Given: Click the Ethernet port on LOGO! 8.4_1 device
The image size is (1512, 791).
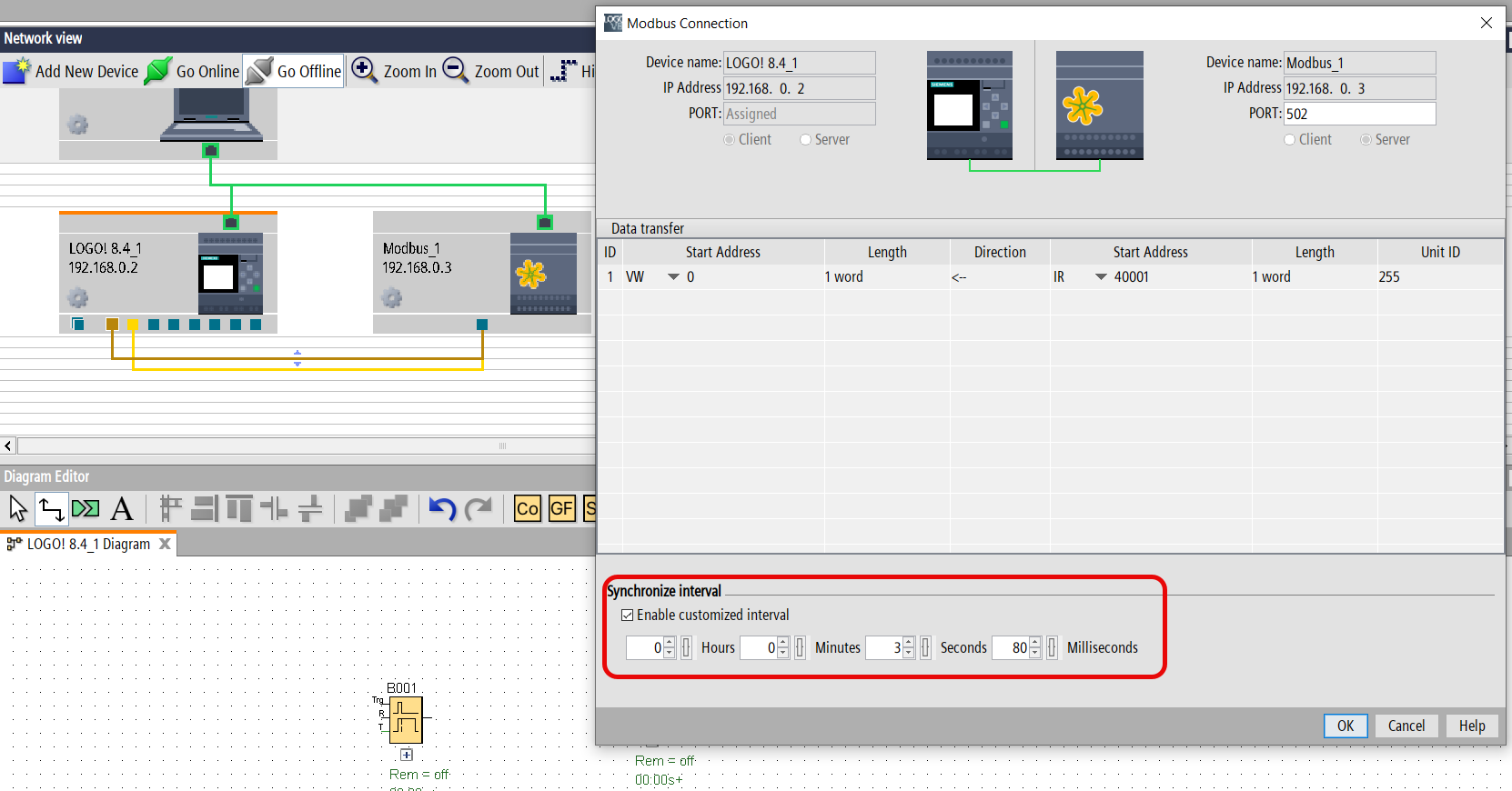Looking at the screenshot, I should 231,223.
